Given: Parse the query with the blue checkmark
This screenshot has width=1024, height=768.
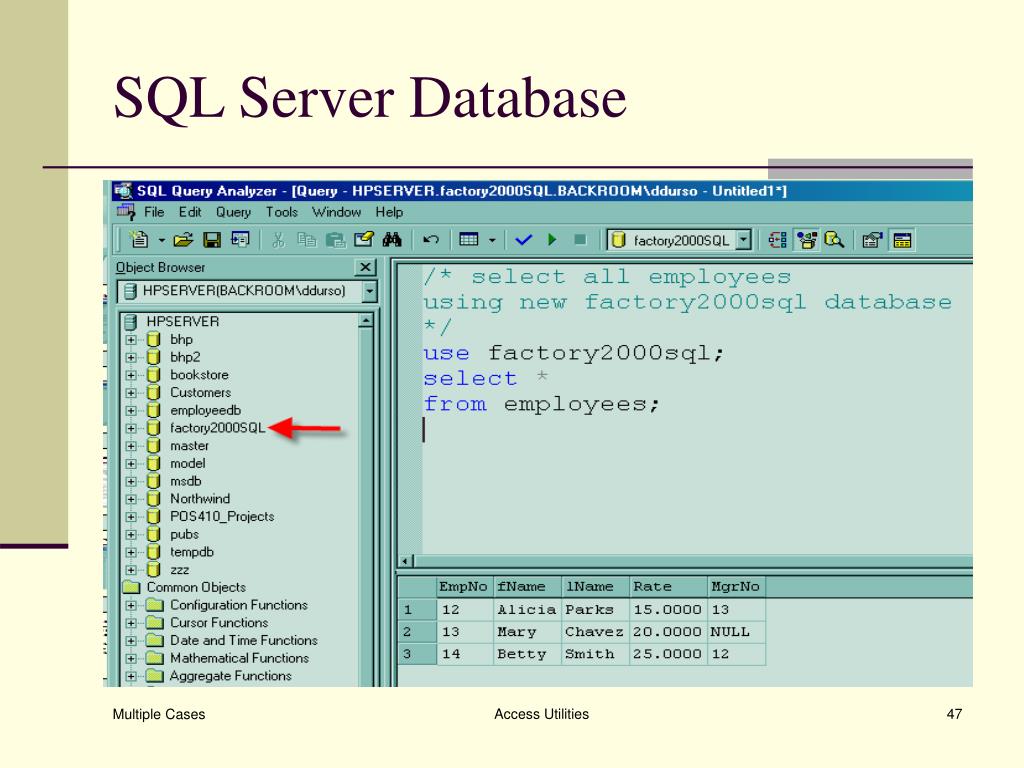Looking at the screenshot, I should [x=524, y=240].
